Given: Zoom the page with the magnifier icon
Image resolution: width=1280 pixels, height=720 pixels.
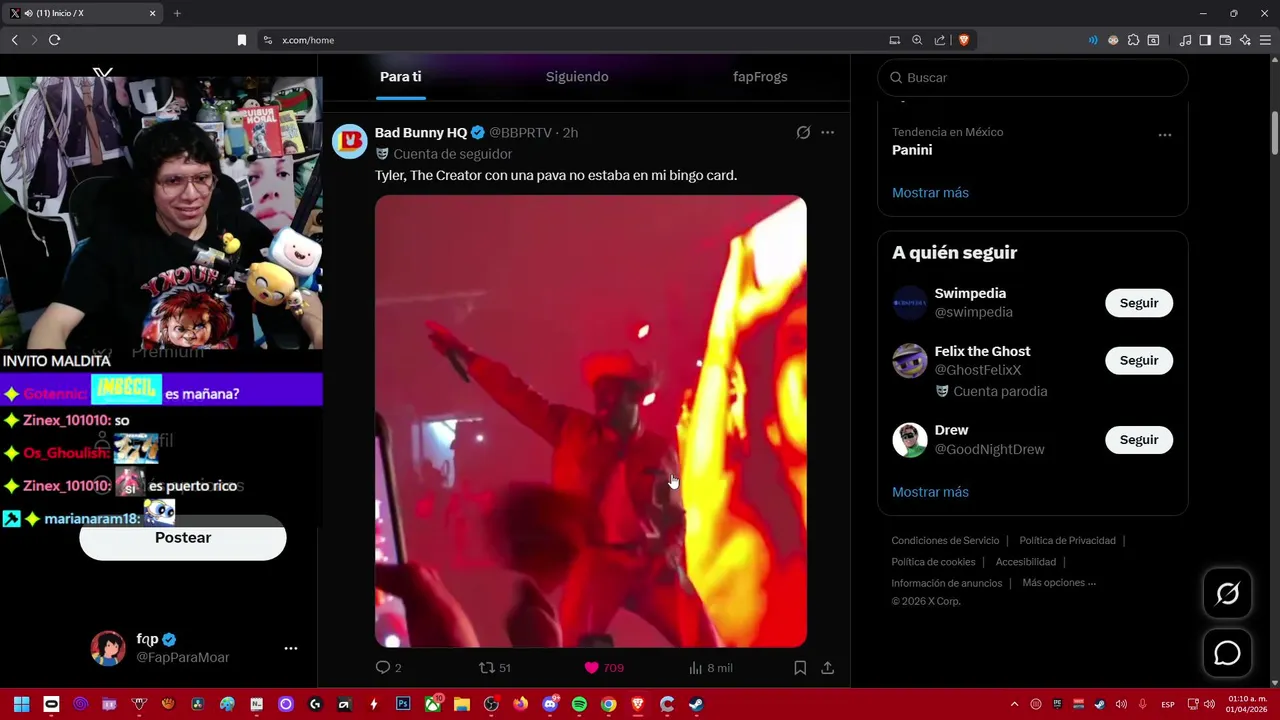Looking at the screenshot, I should point(917,40).
